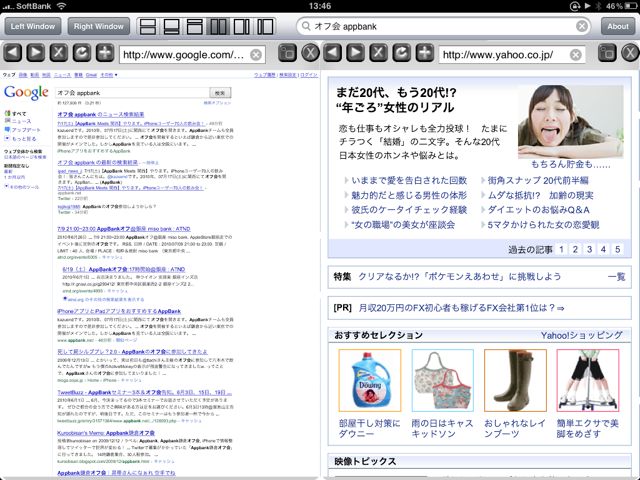Expand the その他 dropdown in Google top bar
The image size is (640, 480).
(109, 75)
